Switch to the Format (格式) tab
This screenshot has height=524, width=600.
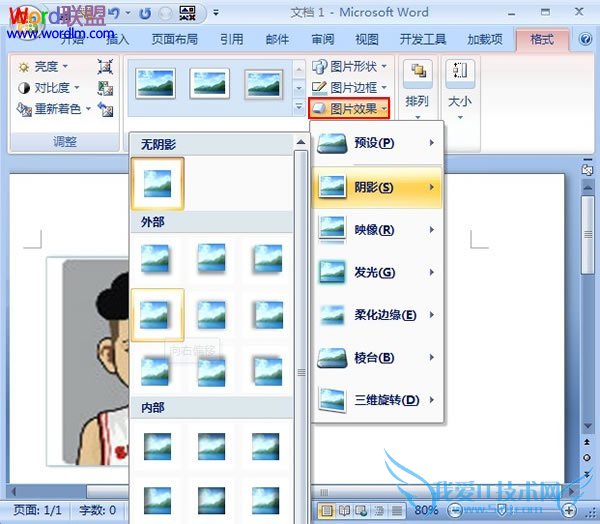pyautogui.click(x=542, y=39)
